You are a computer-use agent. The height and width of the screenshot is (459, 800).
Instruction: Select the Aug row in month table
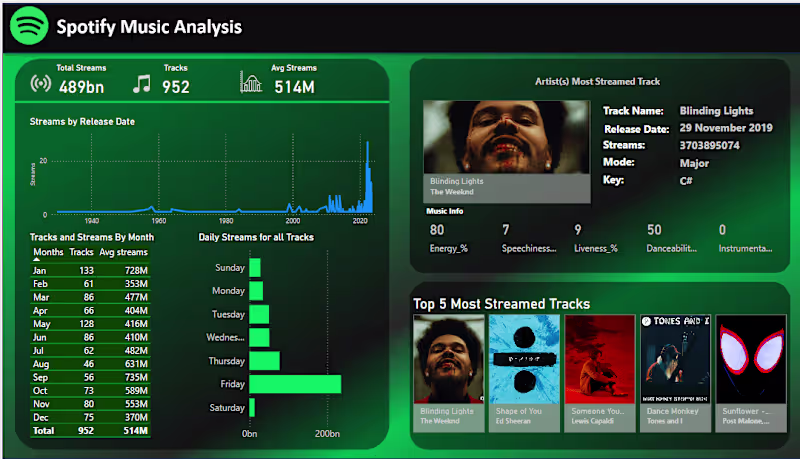90,364
